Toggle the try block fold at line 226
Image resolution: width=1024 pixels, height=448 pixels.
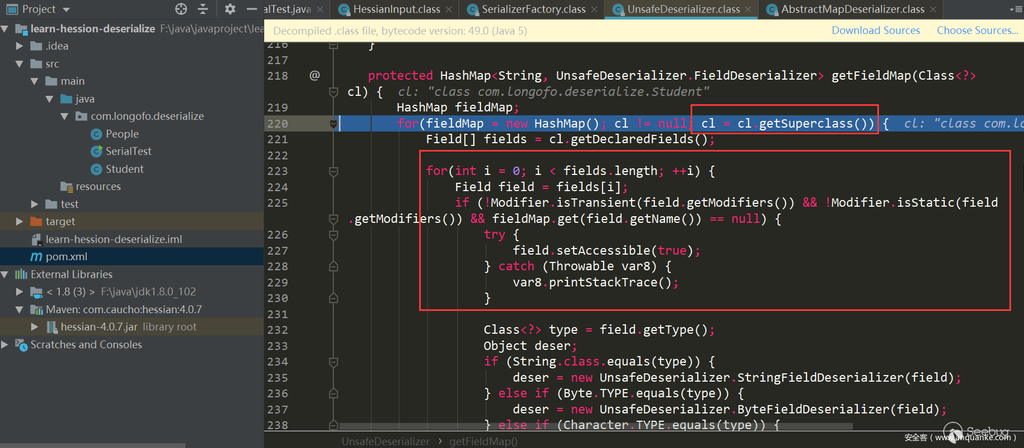pyautogui.click(x=334, y=234)
